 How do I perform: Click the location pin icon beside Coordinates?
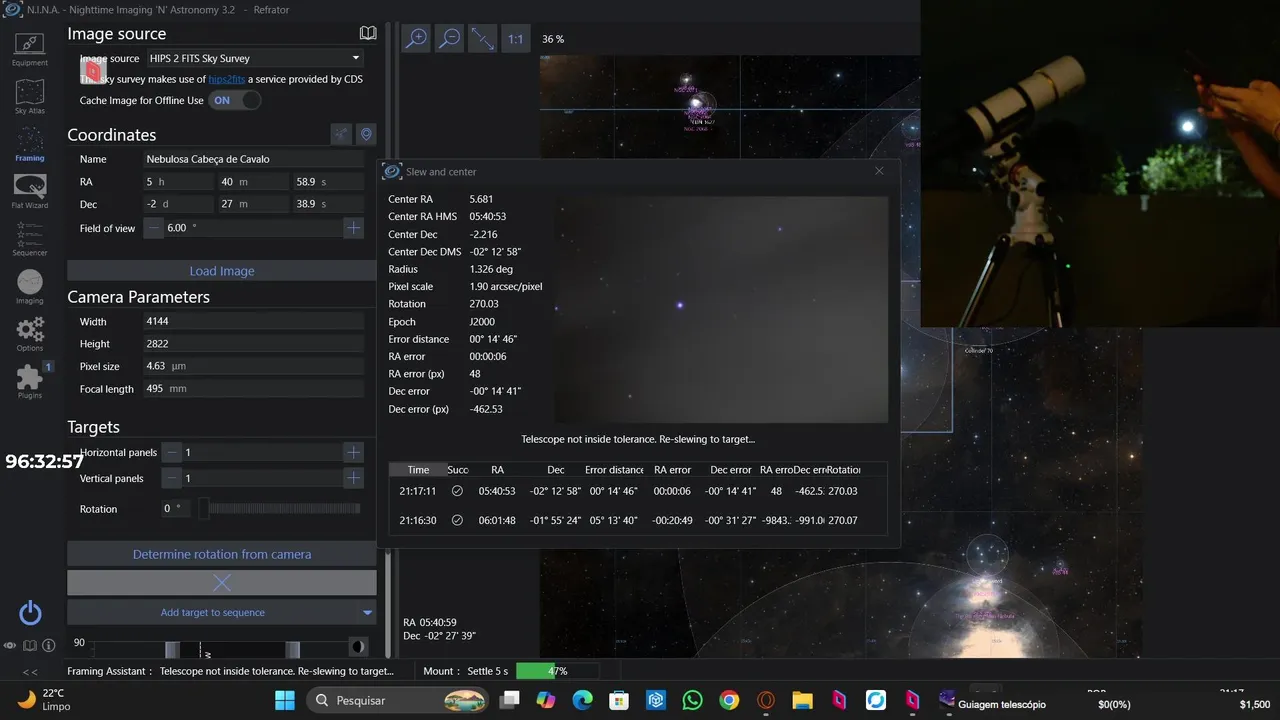pyautogui.click(x=366, y=135)
